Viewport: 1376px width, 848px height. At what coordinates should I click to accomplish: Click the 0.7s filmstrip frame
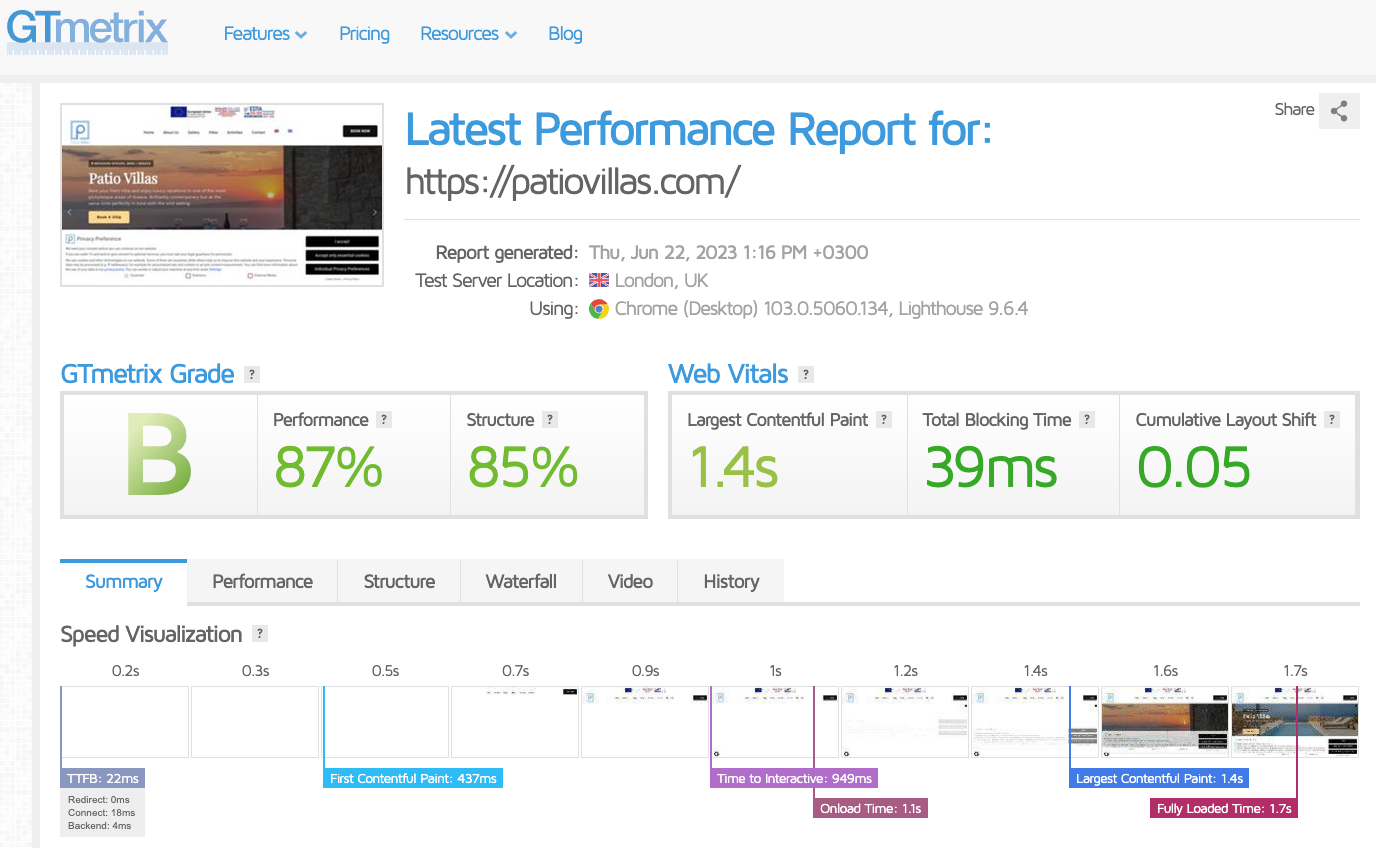tap(515, 722)
